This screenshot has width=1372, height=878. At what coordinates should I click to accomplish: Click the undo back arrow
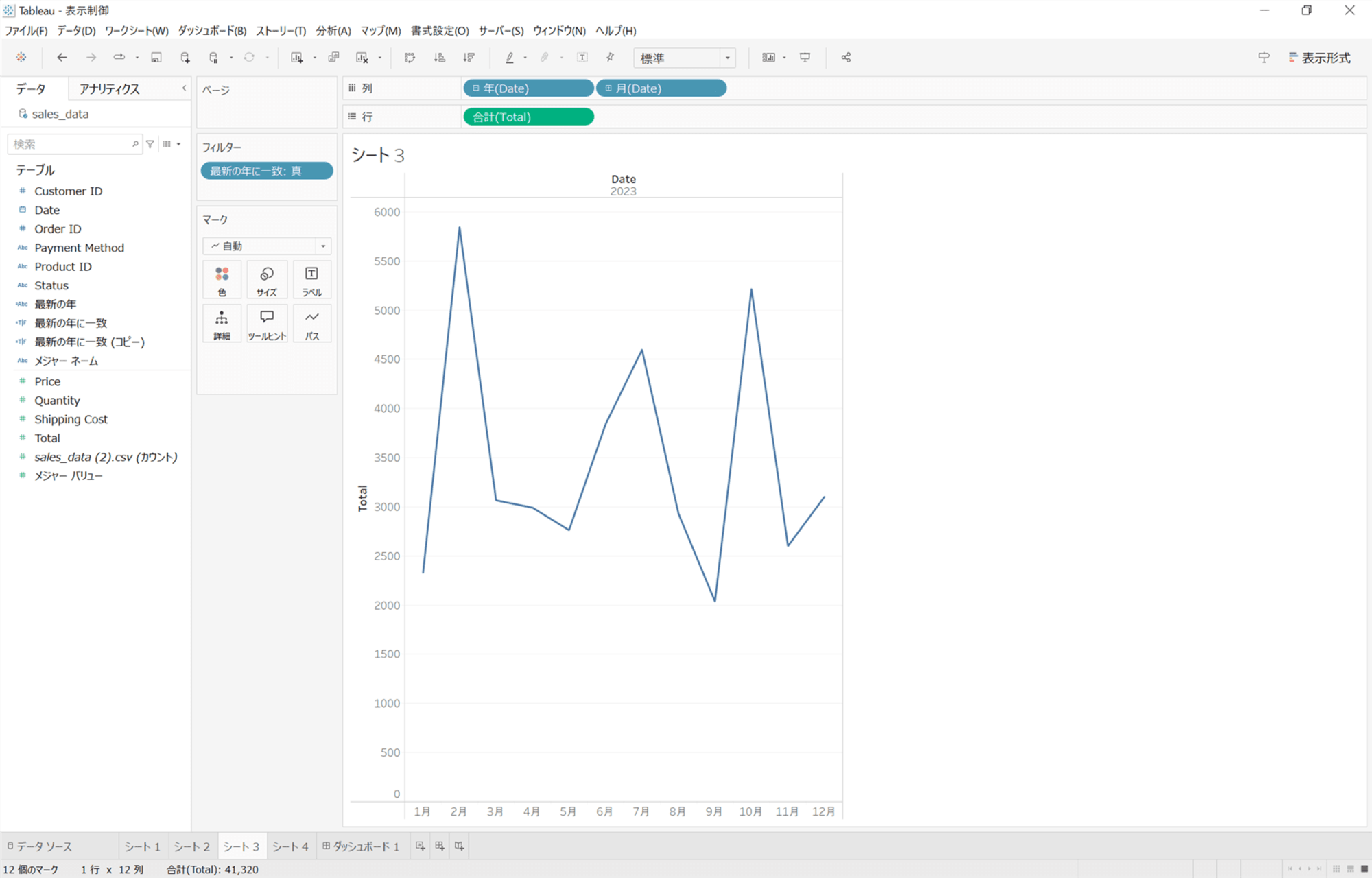click(62, 58)
